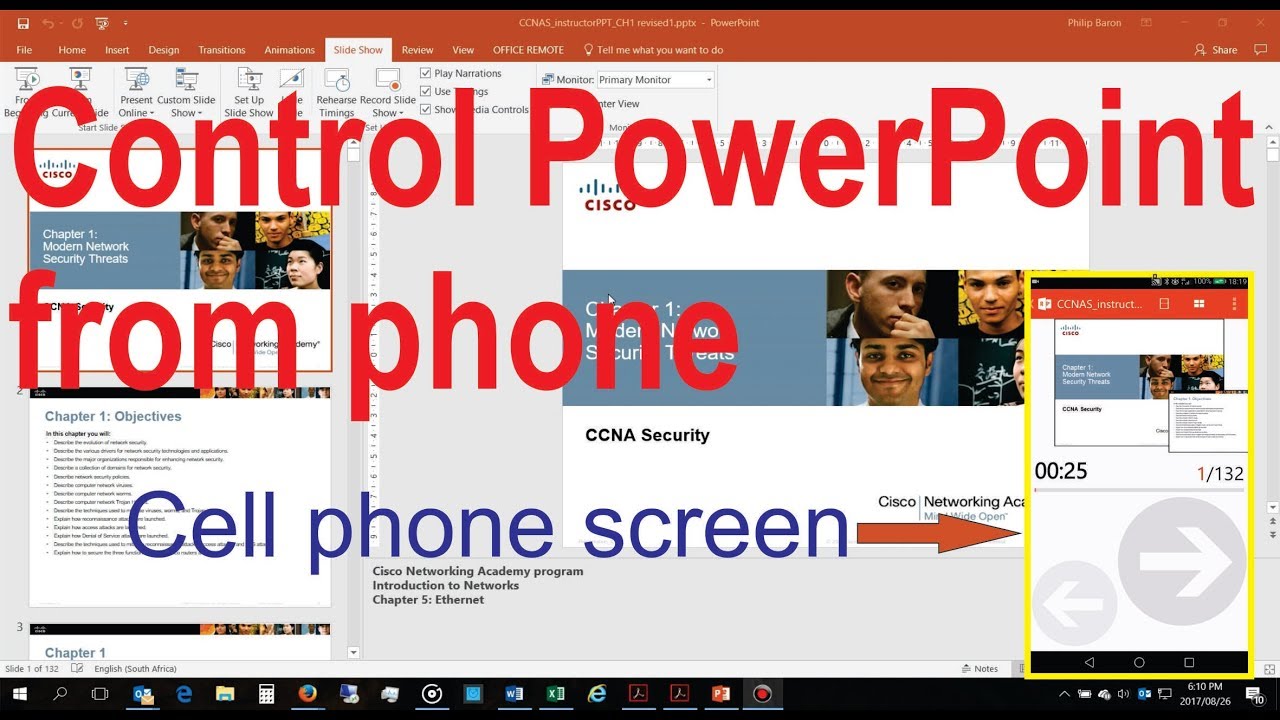Toggle Use Timings checkbox
Image resolution: width=1280 pixels, height=720 pixels.
coord(426,91)
